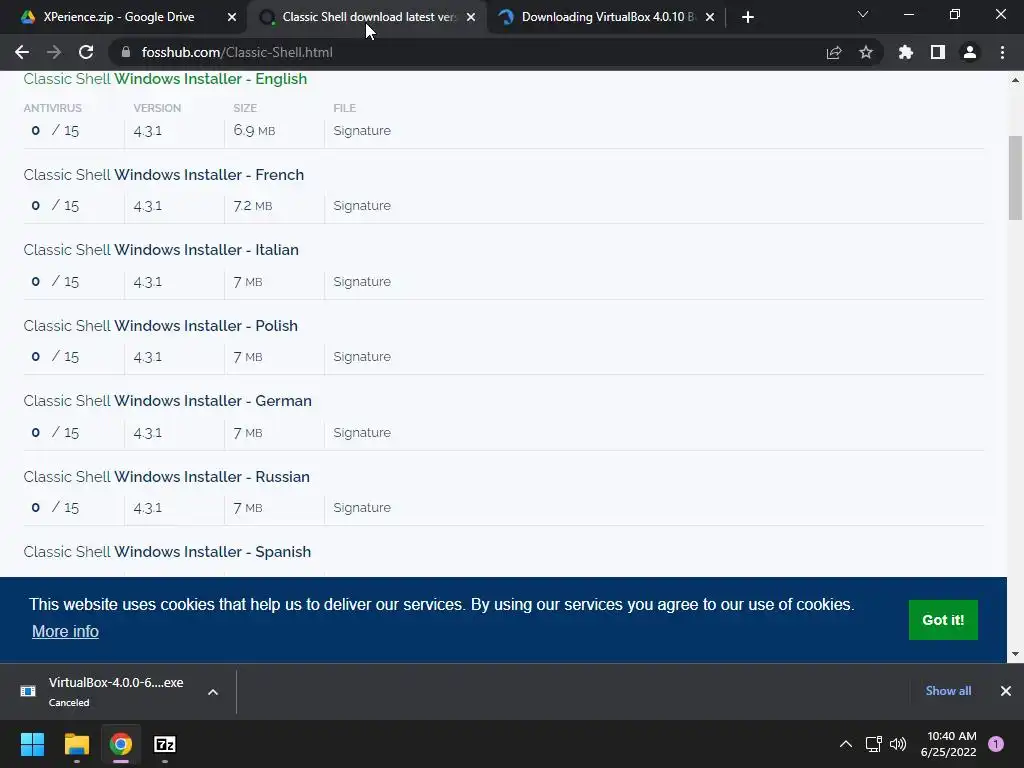
Task: Click the forward navigation arrow
Action: coord(54,52)
